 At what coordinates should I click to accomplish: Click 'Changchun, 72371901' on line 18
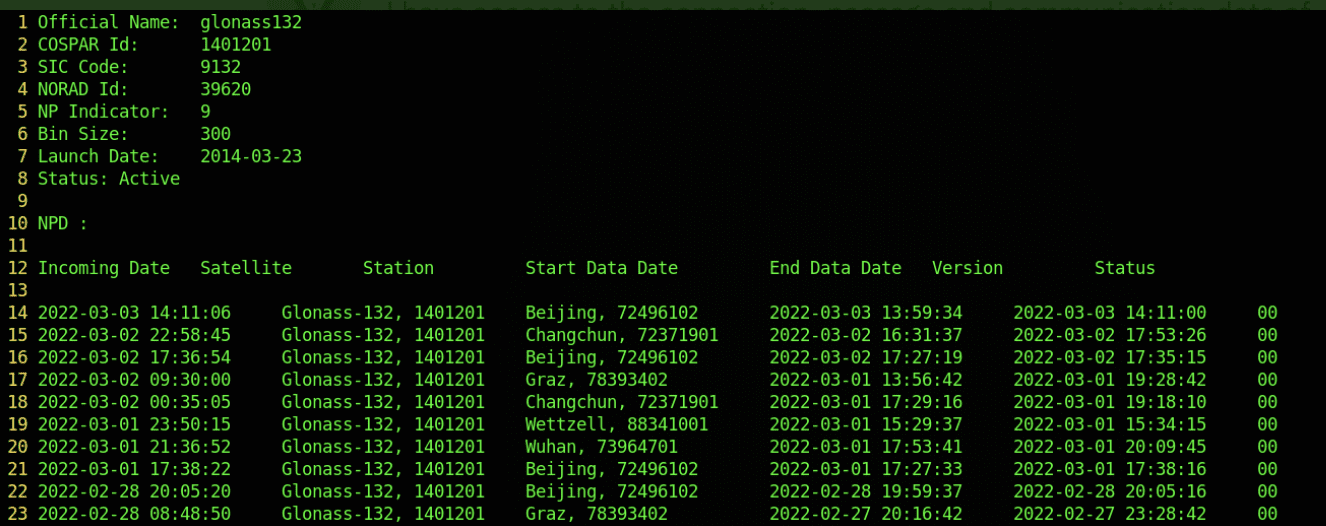(622, 402)
